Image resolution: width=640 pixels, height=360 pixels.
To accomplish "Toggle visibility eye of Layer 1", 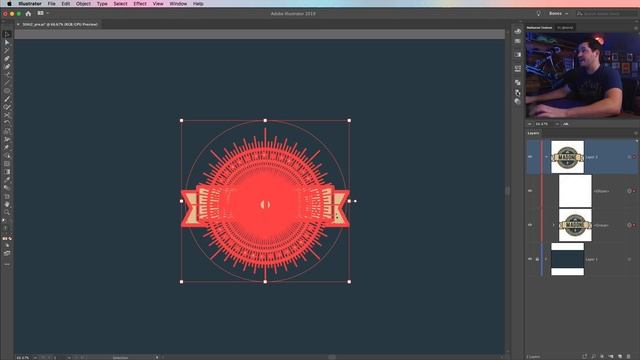I will [530, 259].
